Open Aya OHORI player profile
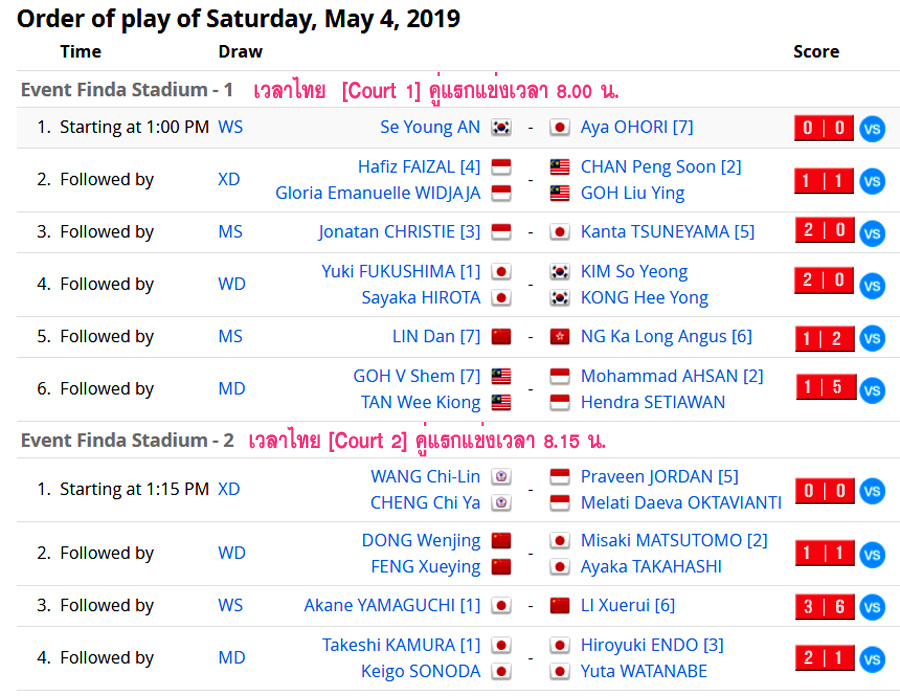 [637, 127]
